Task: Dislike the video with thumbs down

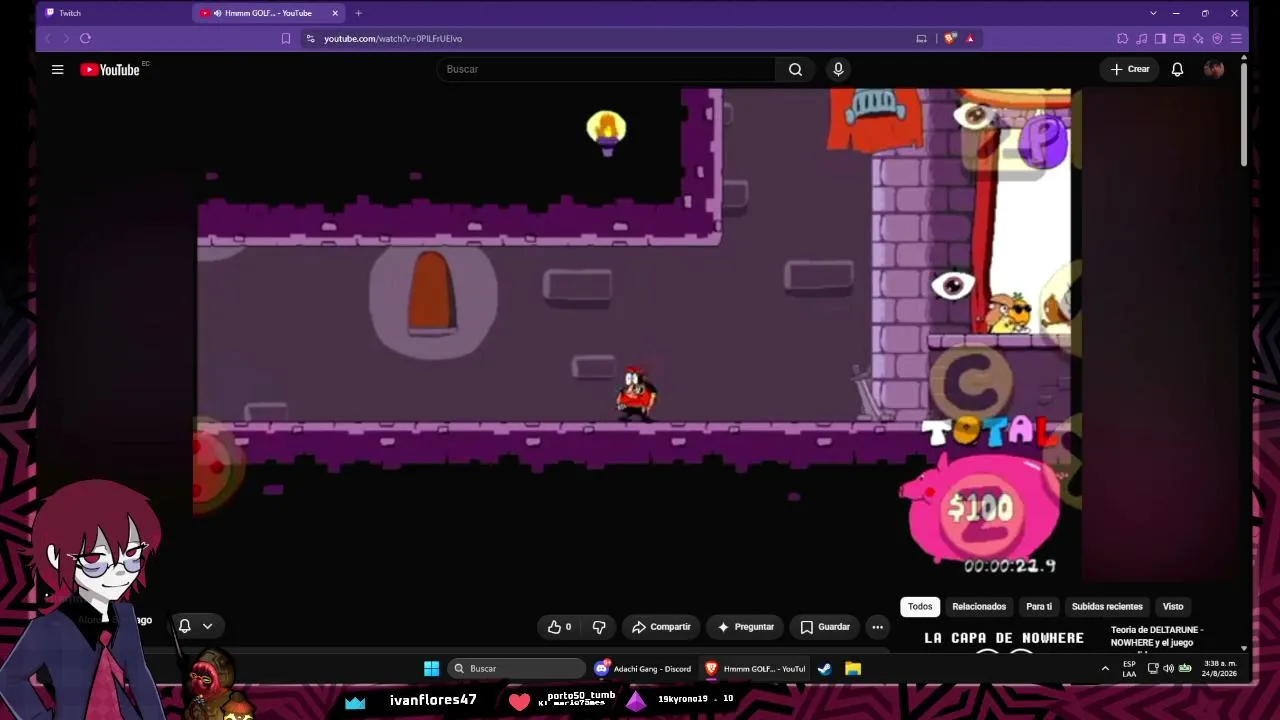Action: click(x=599, y=627)
